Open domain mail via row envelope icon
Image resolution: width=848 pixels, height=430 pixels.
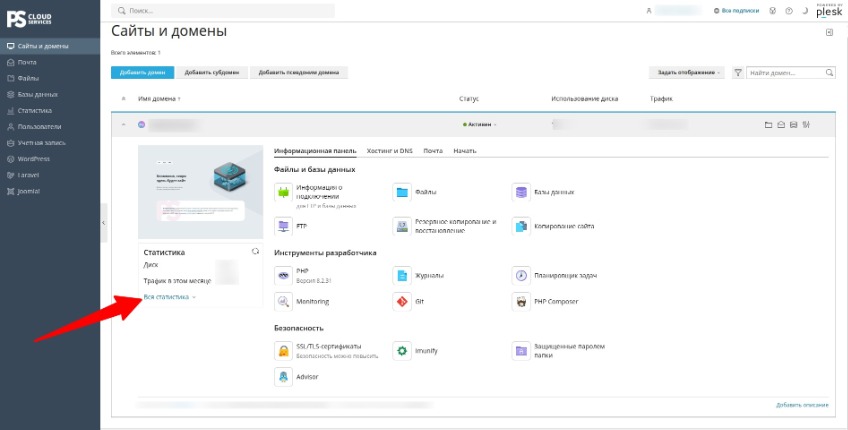click(781, 125)
